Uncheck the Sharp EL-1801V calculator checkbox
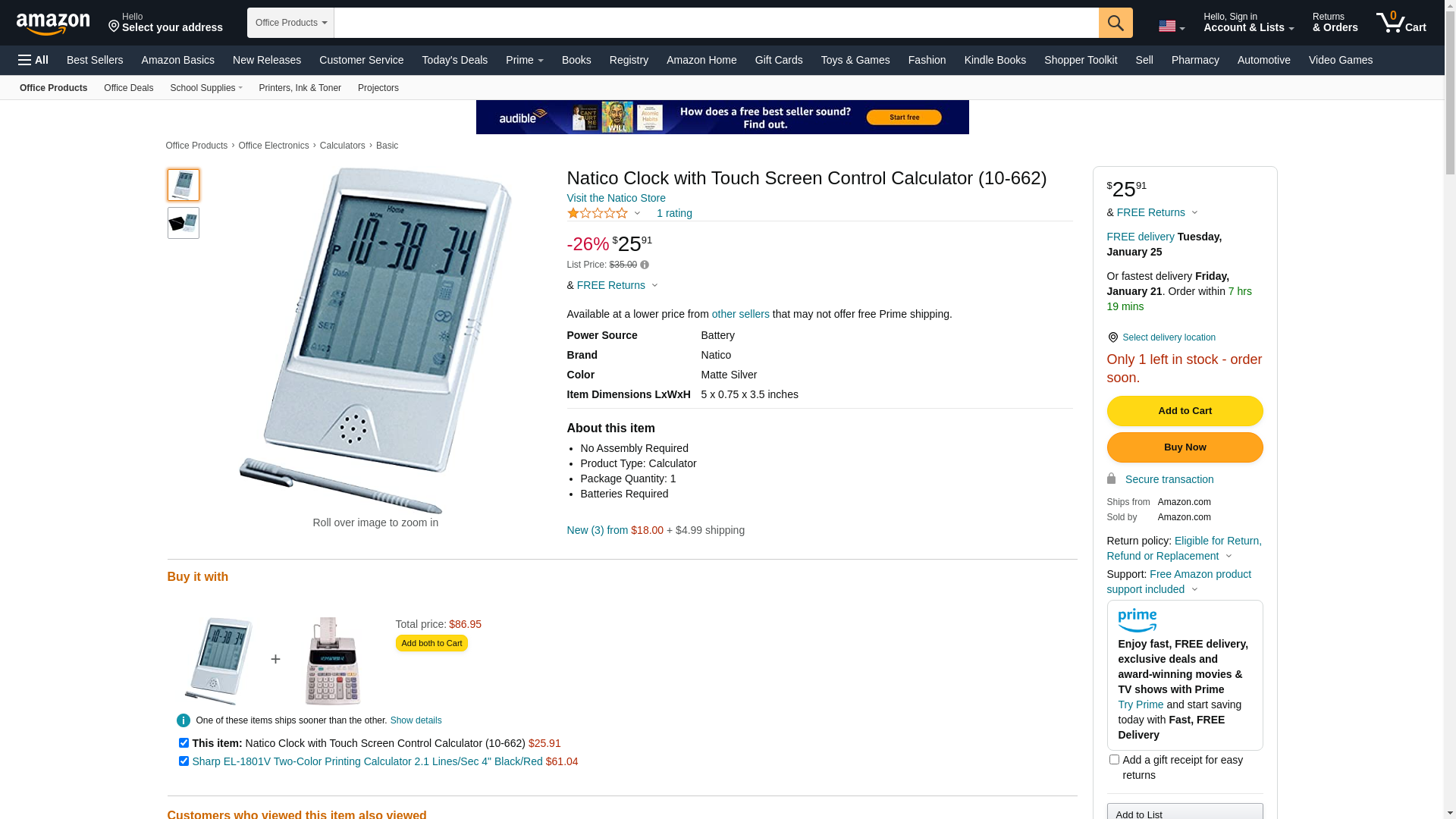The image size is (1456, 819). tap(184, 761)
